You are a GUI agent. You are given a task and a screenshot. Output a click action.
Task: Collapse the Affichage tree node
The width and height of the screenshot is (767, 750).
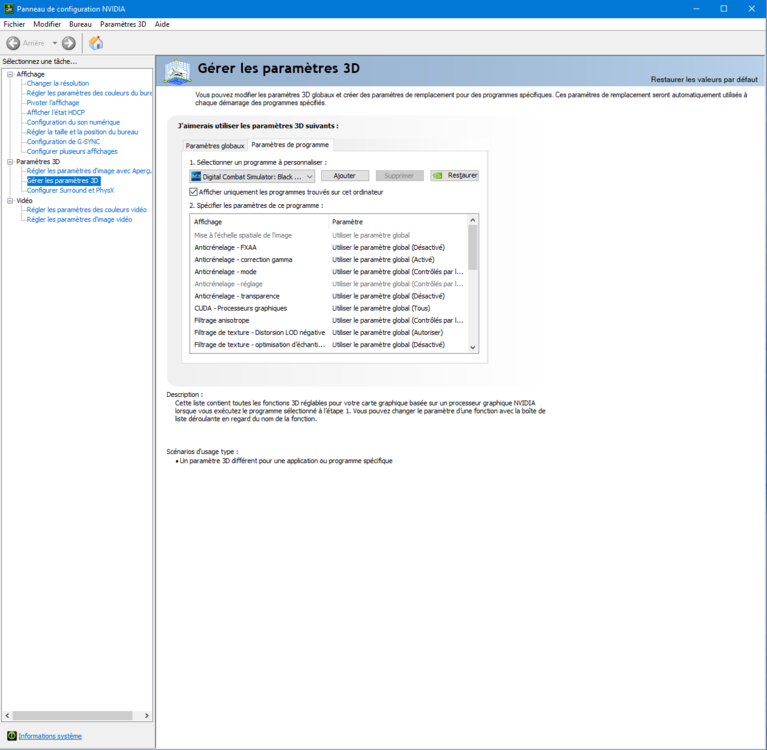(10, 74)
